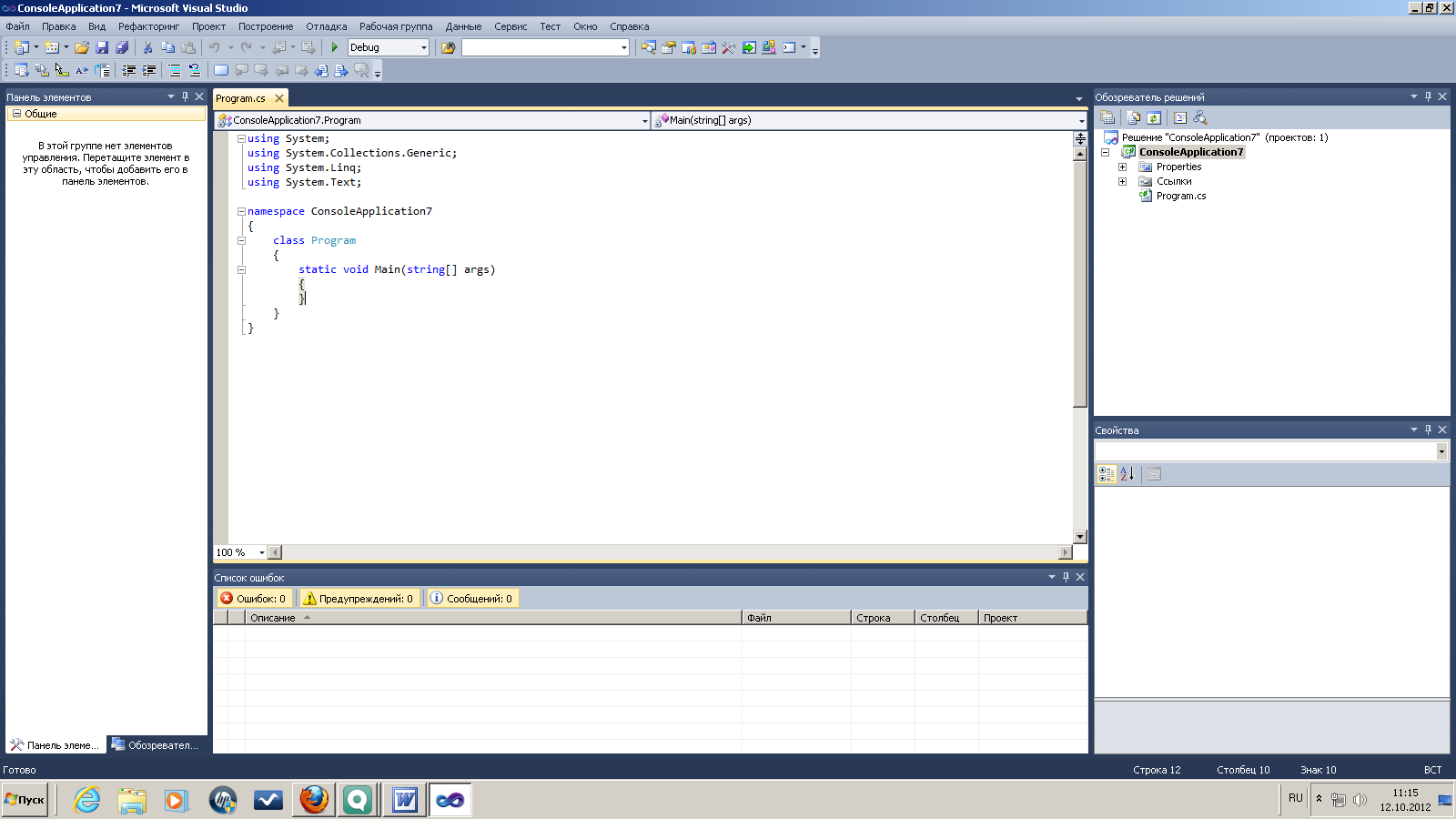This screenshot has width=1456, height=819.
Task: Toggle the Предупреждений: 0 warnings filter
Action: coord(358,598)
